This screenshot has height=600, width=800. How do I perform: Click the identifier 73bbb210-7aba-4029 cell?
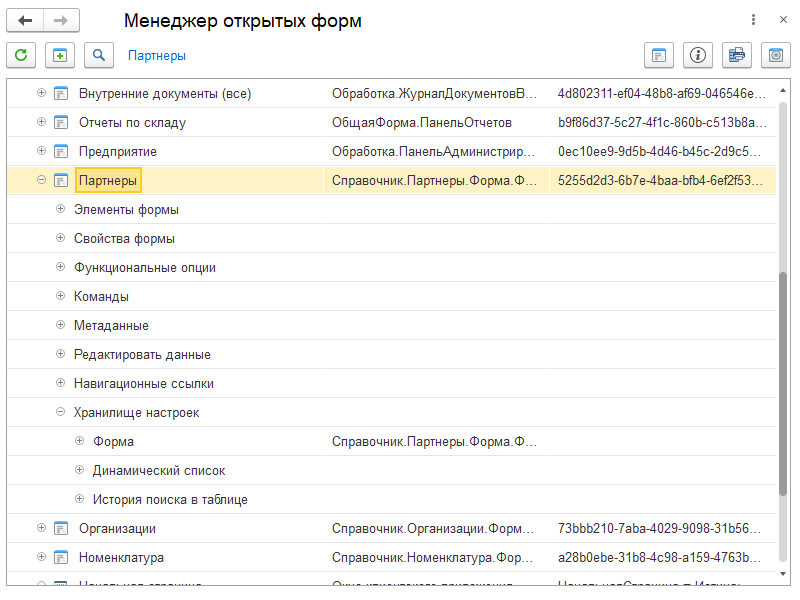663,529
